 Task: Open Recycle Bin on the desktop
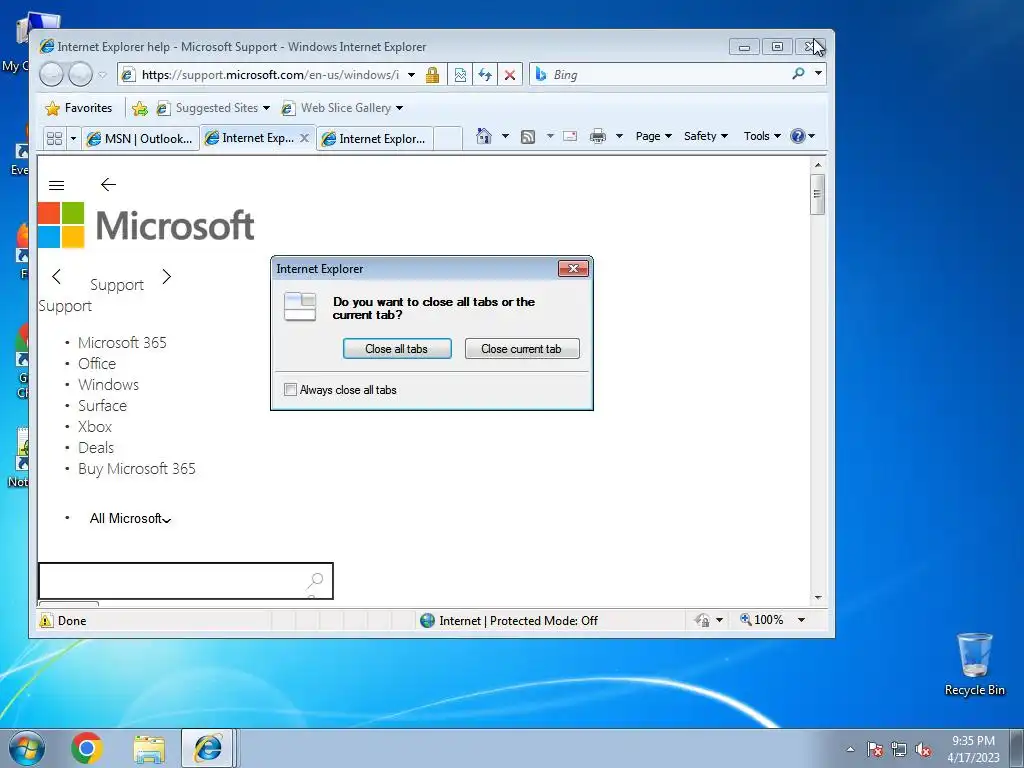974,664
